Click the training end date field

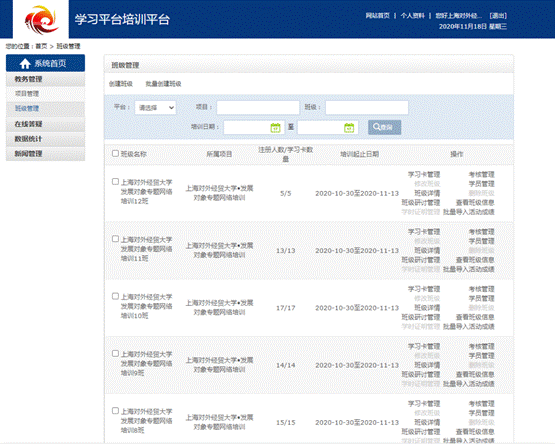pos(328,127)
